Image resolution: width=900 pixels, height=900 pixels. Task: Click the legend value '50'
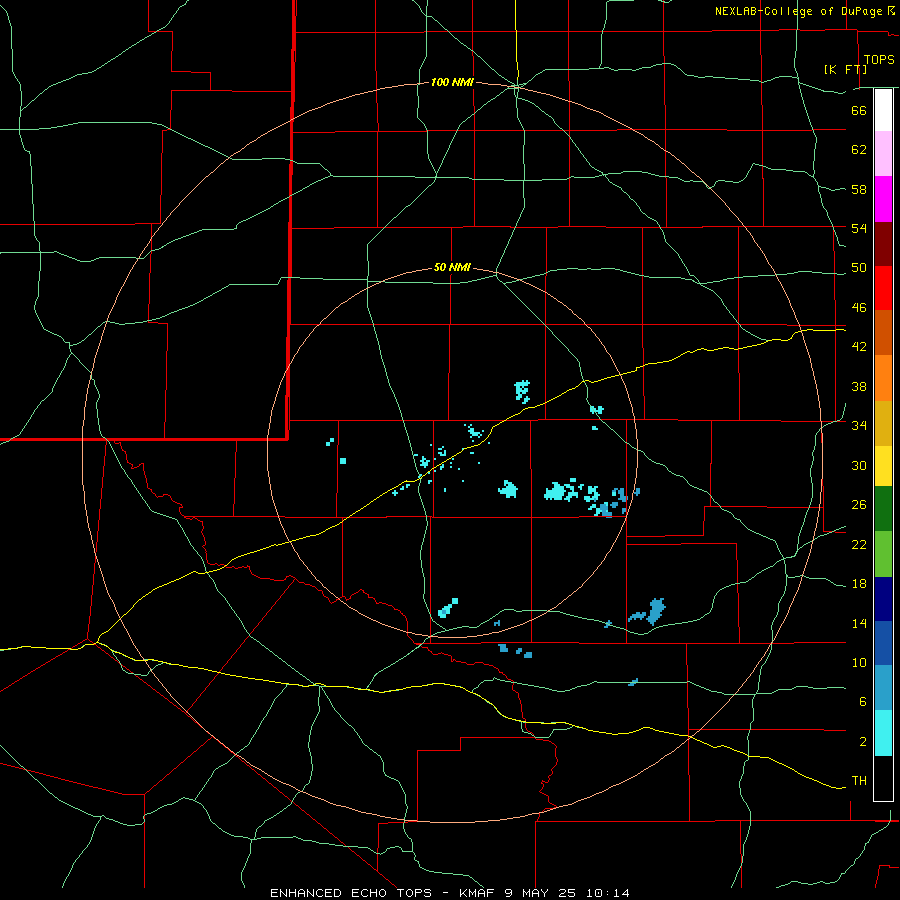pyautogui.click(x=859, y=268)
